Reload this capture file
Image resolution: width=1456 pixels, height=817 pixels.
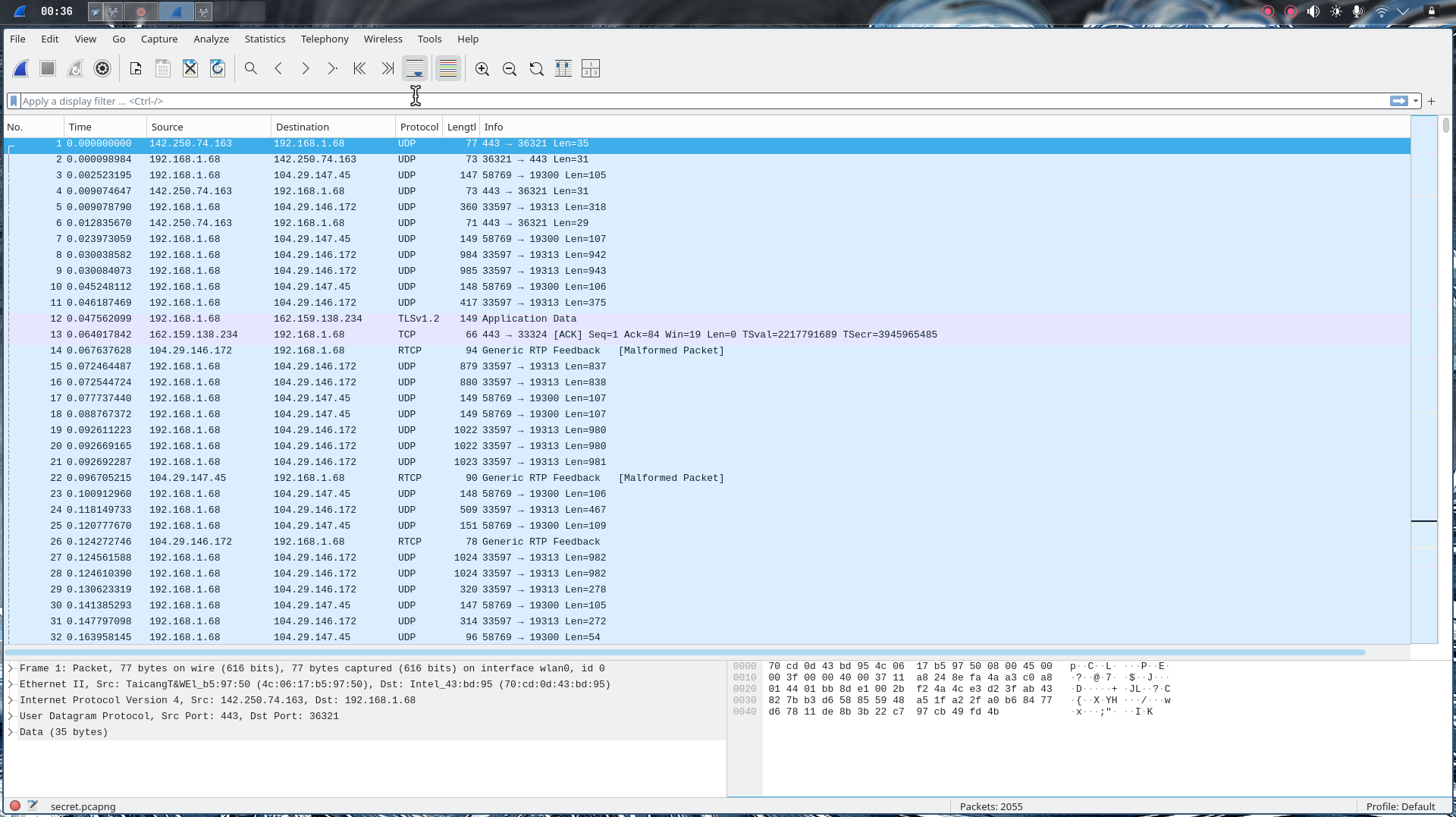click(218, 68)
